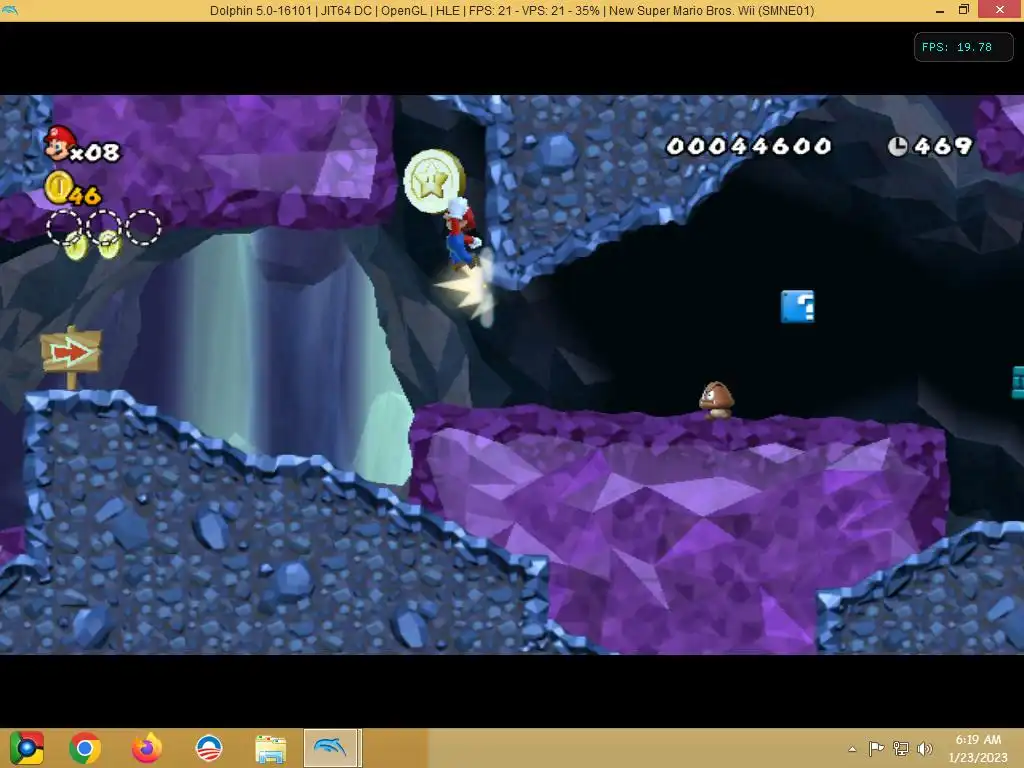Click the Dolphin emulator taskbar button

point(330,748)
